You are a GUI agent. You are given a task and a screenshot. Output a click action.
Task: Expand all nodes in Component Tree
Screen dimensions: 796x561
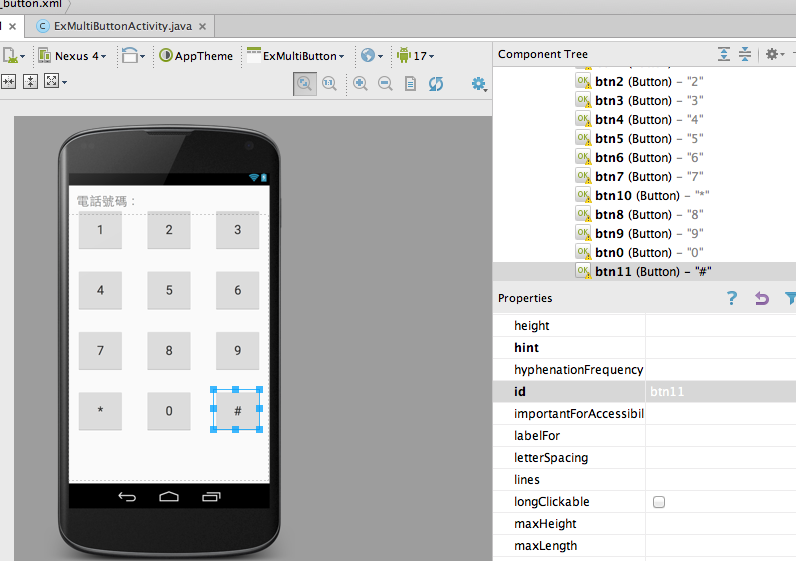tap(724, 54)
